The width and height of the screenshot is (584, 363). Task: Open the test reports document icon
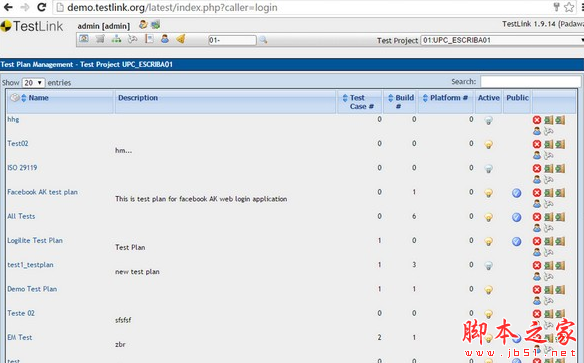tap(149, 39)
